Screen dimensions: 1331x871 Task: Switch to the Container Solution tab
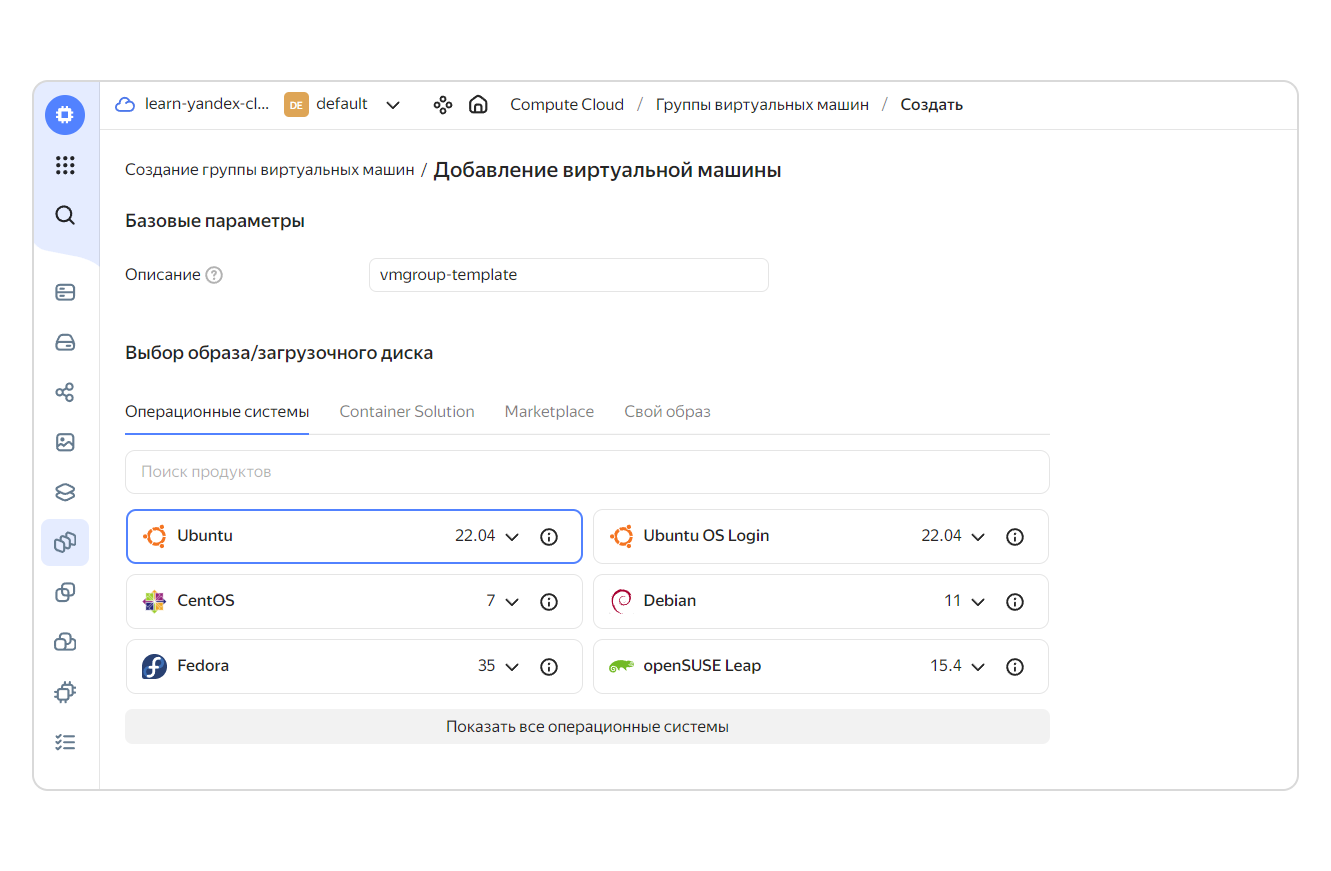407,411
